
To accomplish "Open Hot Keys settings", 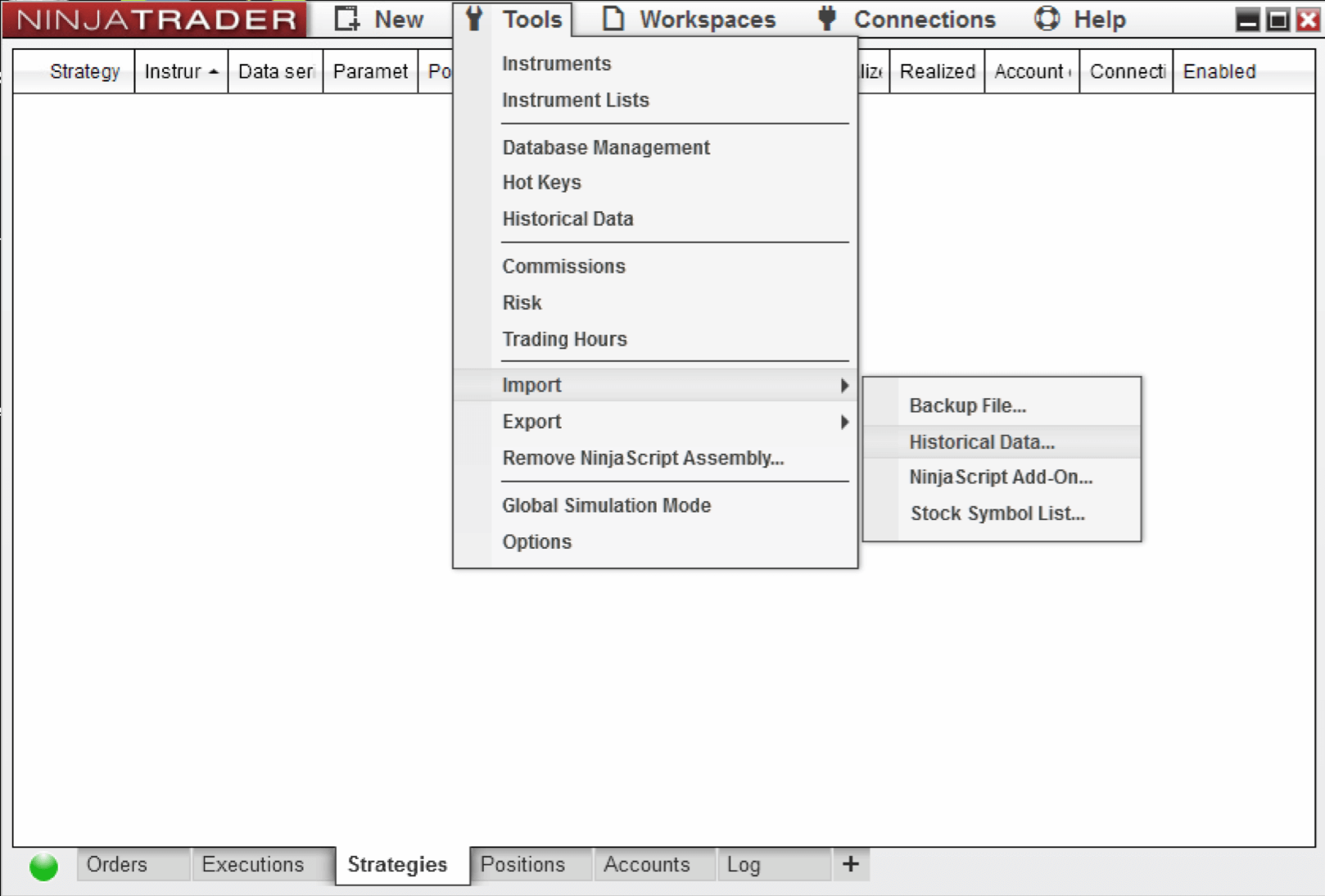I will (x=541, y=183).
